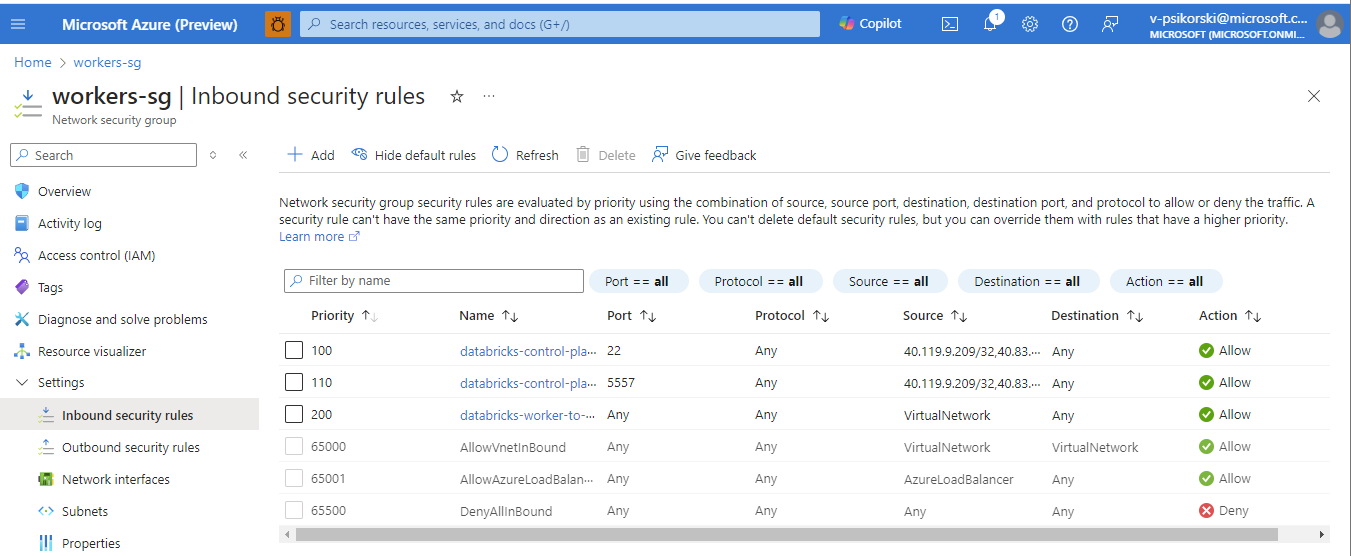Click the top search resources bar

point(560,24)
